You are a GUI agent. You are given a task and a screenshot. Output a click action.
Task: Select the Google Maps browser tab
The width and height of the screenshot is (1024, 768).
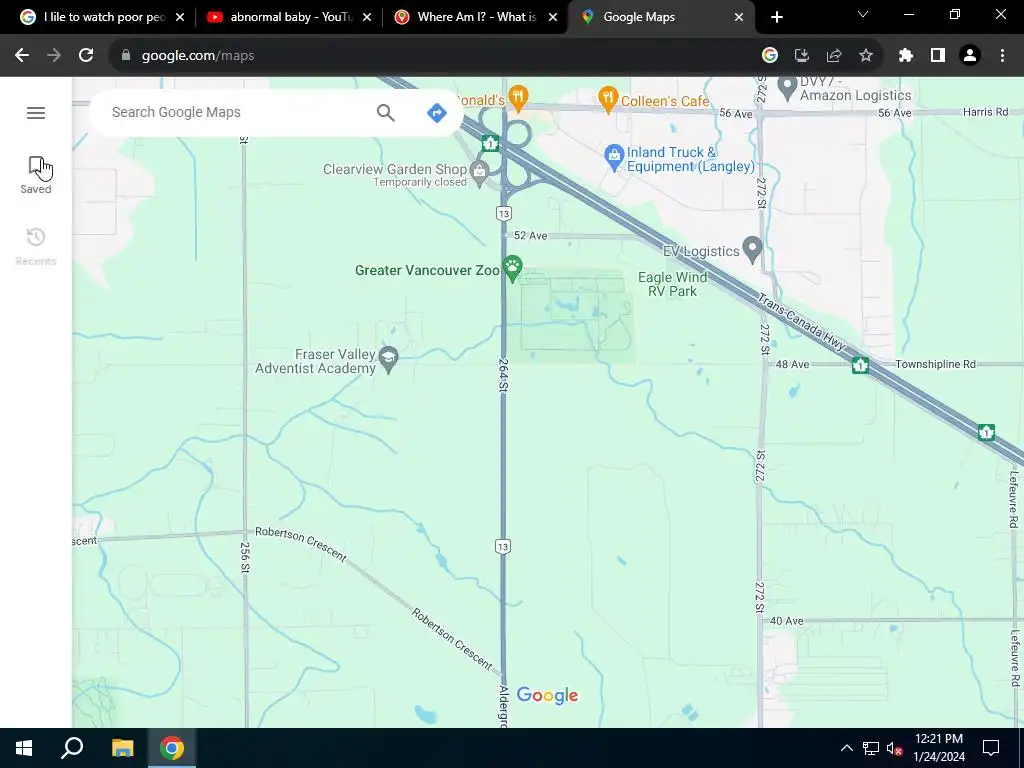(662, 17)
